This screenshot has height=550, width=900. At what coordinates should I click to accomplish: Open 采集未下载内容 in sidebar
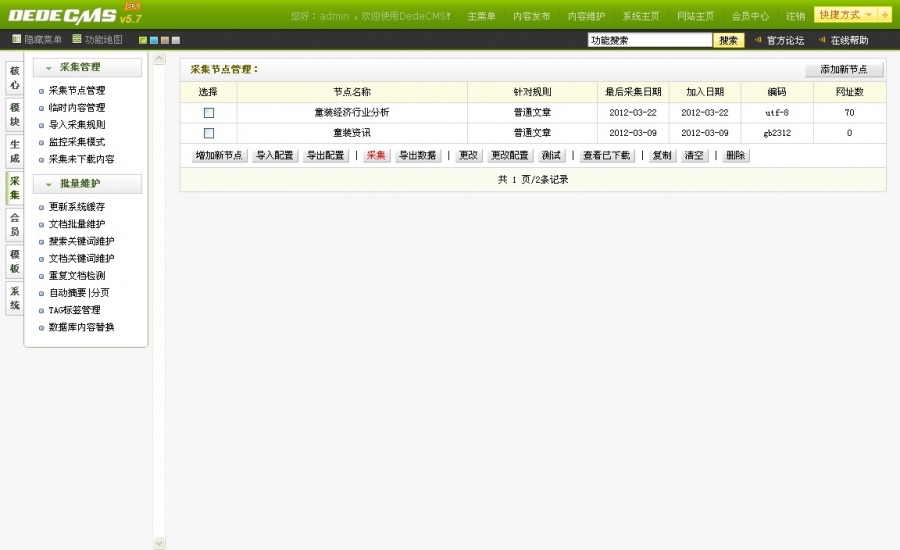point(82,160)
